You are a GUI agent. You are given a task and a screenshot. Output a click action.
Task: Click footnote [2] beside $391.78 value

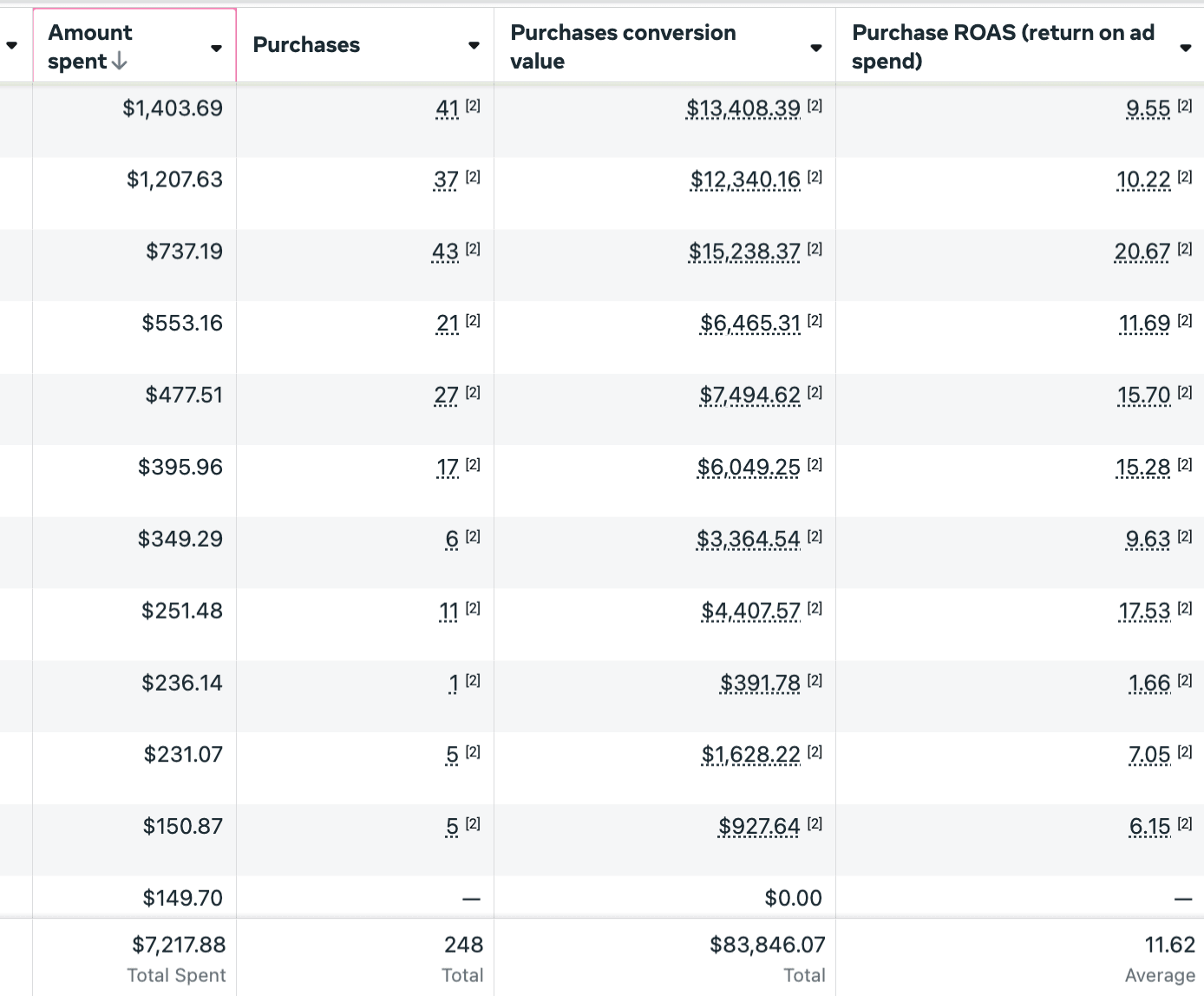[815, 680]
